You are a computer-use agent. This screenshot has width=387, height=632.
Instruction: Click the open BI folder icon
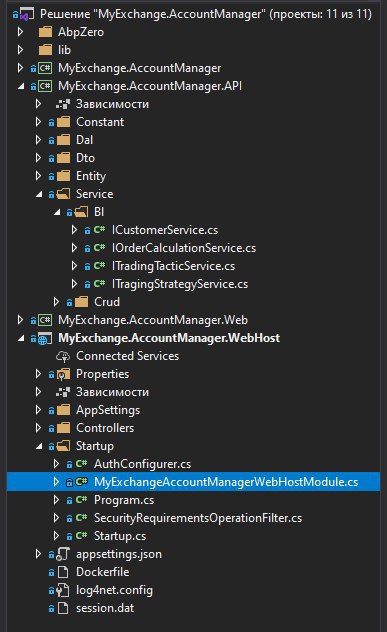pos(81,212)
